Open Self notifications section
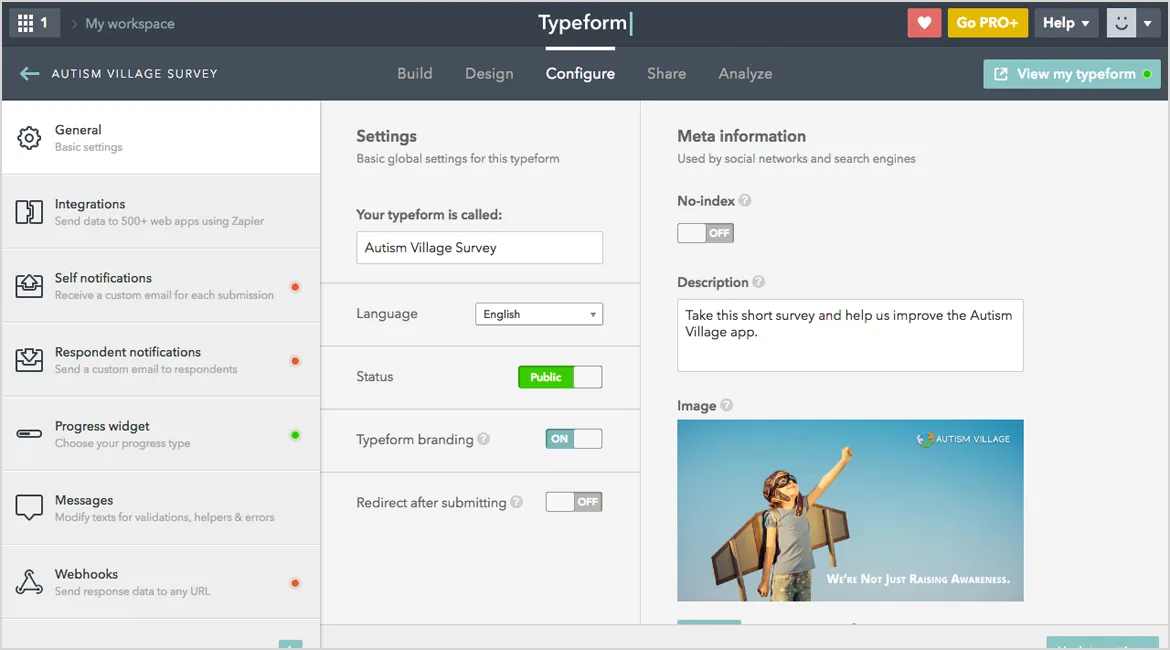The width and height of the screenshot is (1170, 650). [161, 286]
